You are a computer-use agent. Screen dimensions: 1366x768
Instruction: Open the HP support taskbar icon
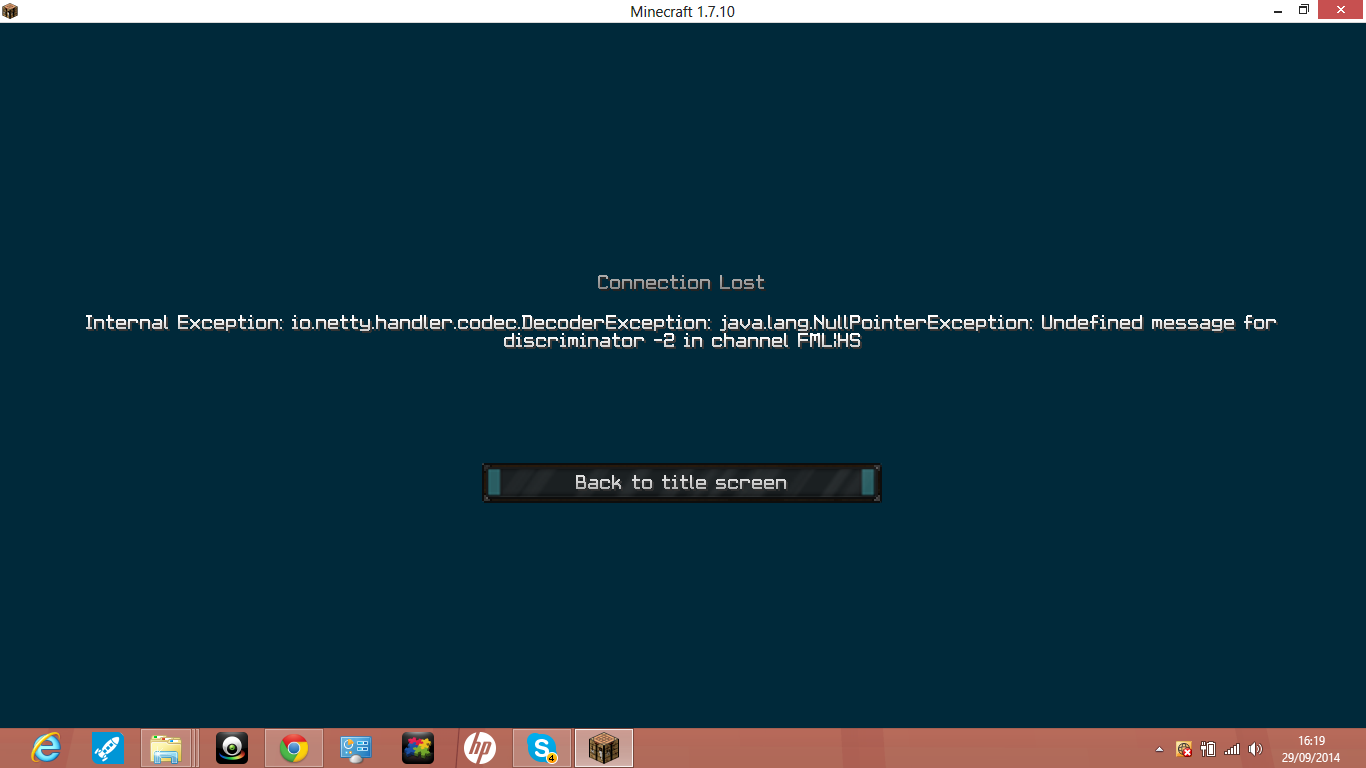pyautogui.click(x=480, y=748)
